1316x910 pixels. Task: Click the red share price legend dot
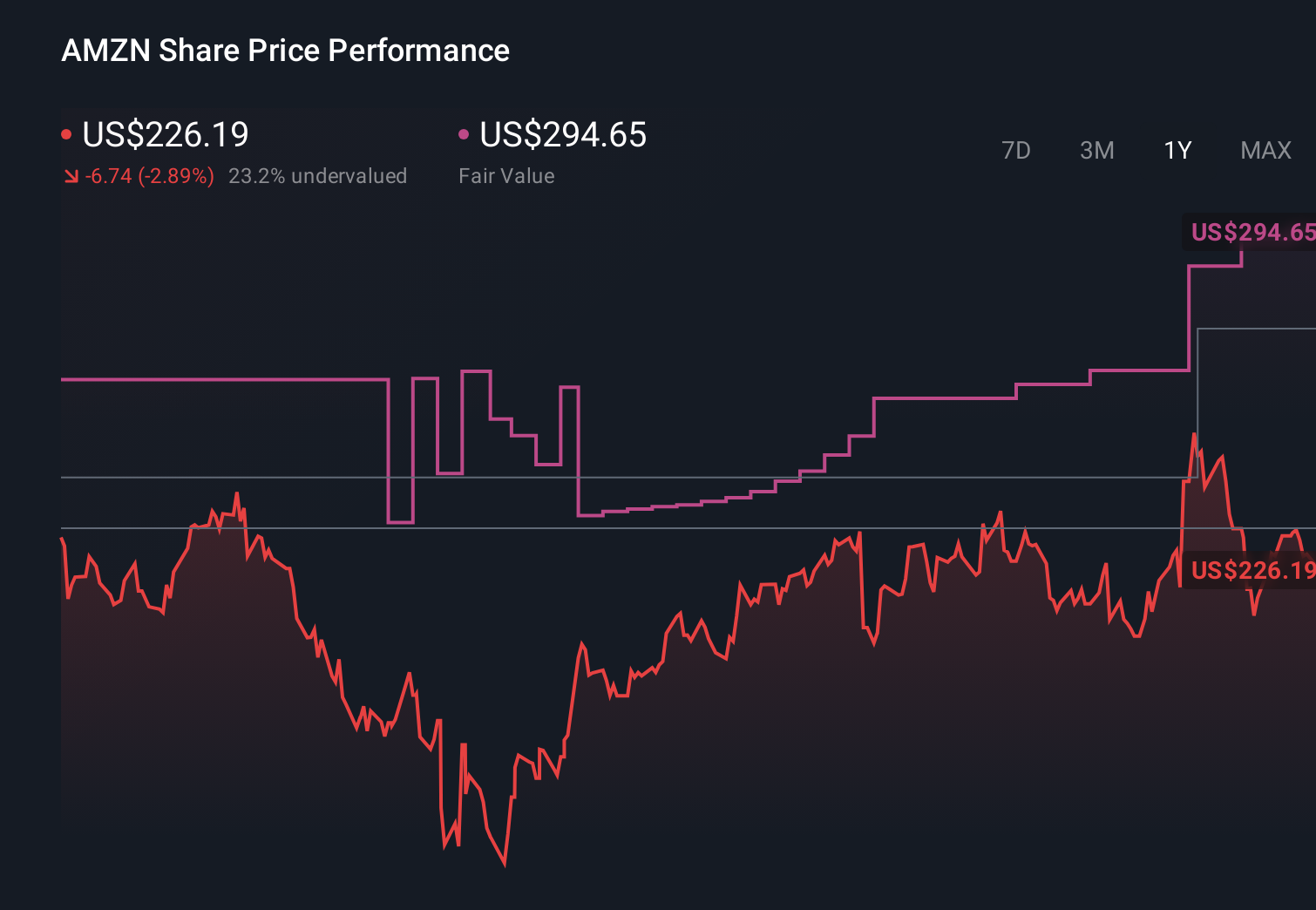click(x=66, y=132)
